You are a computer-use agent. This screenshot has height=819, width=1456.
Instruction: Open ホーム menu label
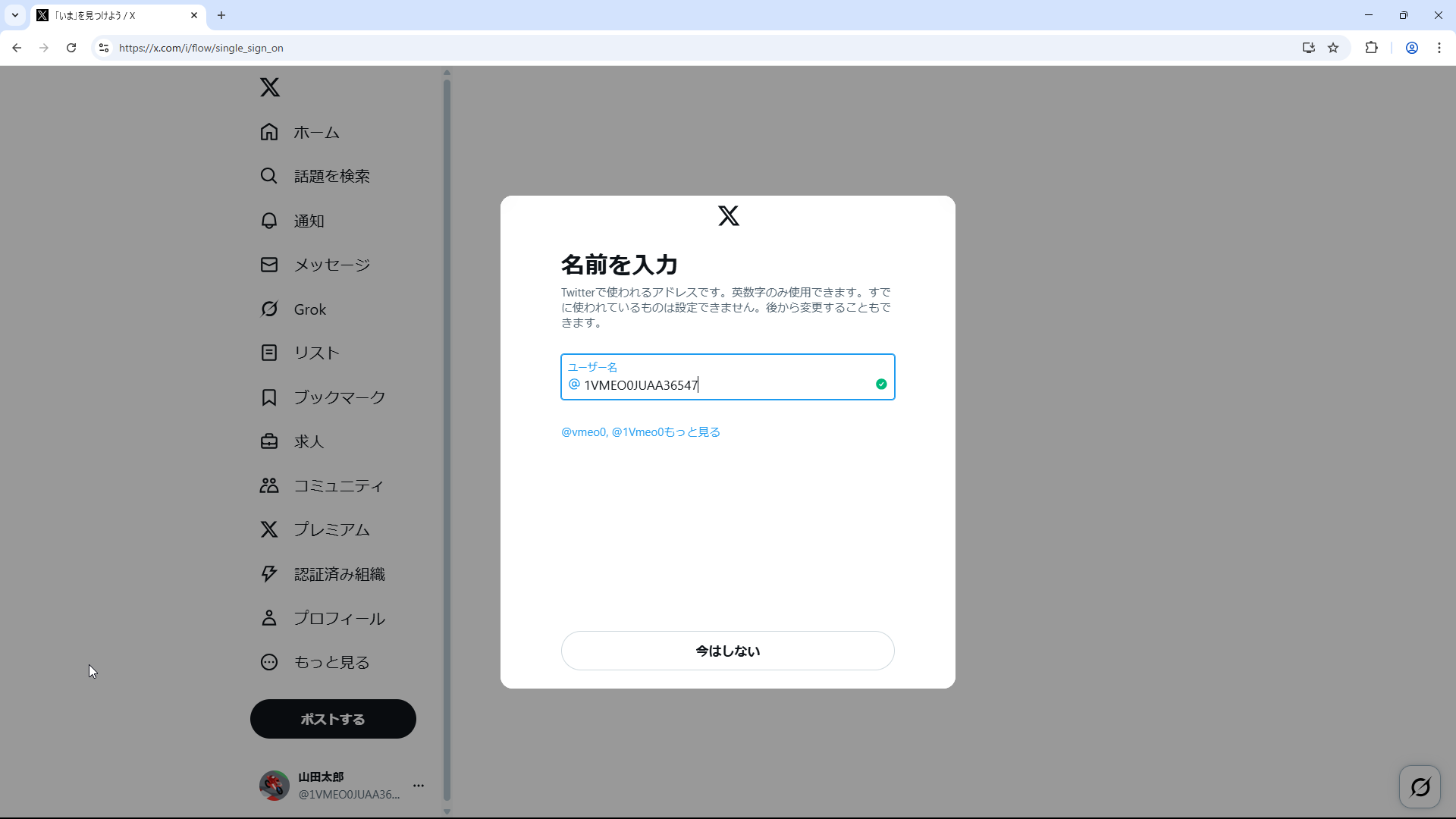click(316, 133)
